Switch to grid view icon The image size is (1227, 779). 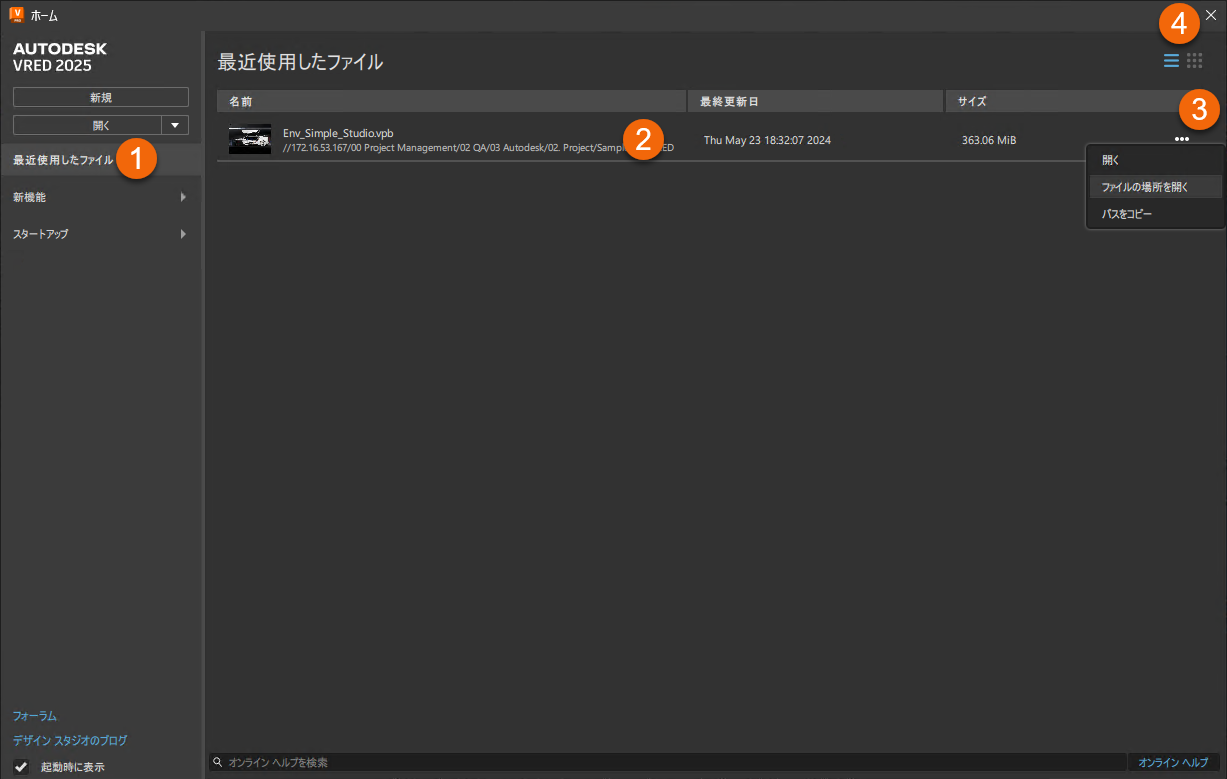coord(1194,61)
